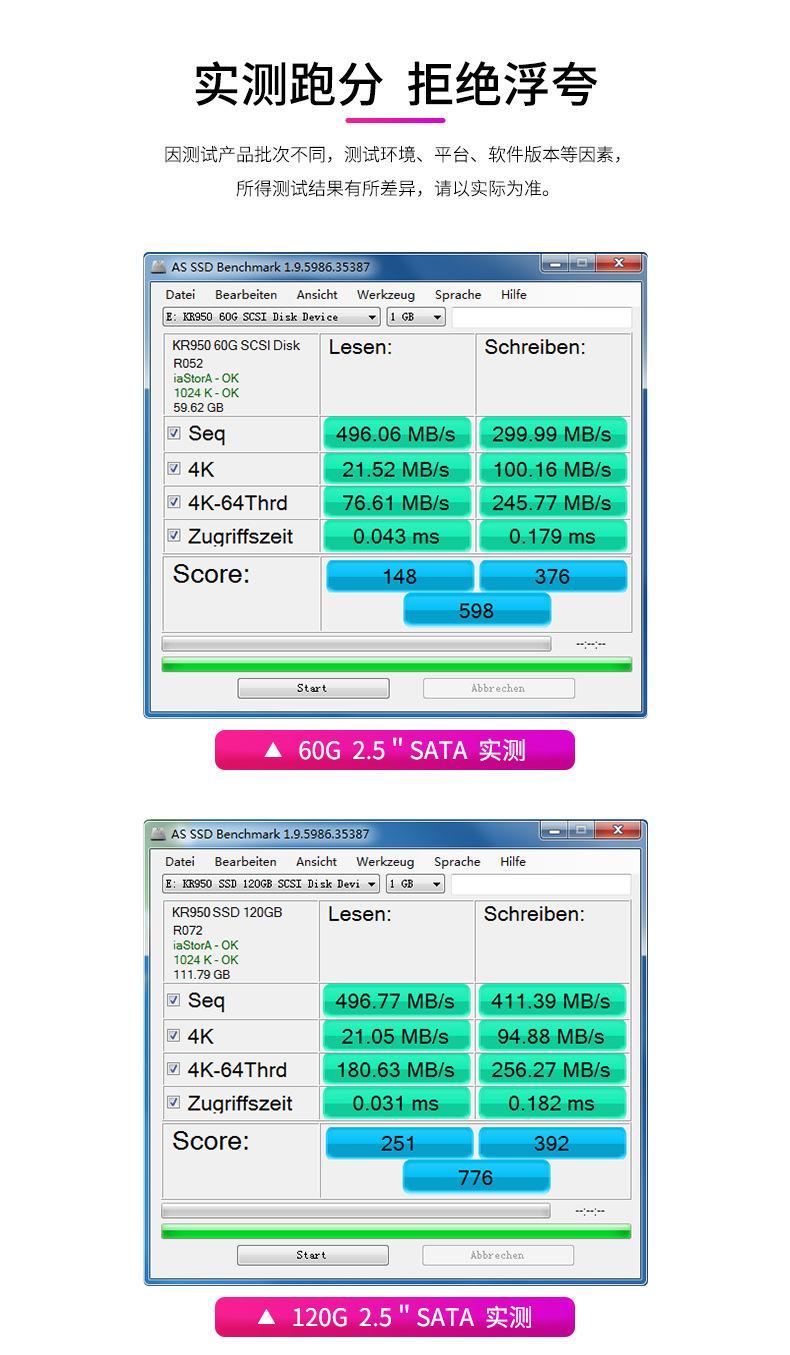Click access time 0.031 ms read result
This screenshot has width=790, height=1355.
coord(396,1103)
